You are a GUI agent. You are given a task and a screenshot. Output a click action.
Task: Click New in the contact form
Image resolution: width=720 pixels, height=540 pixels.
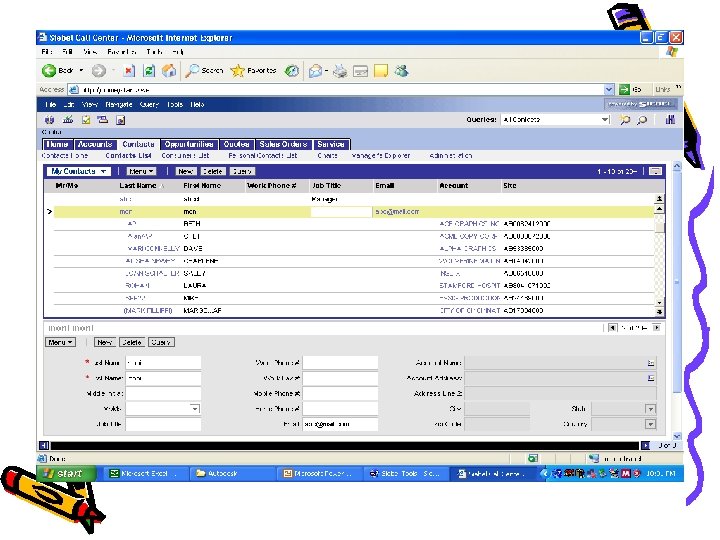105,342
